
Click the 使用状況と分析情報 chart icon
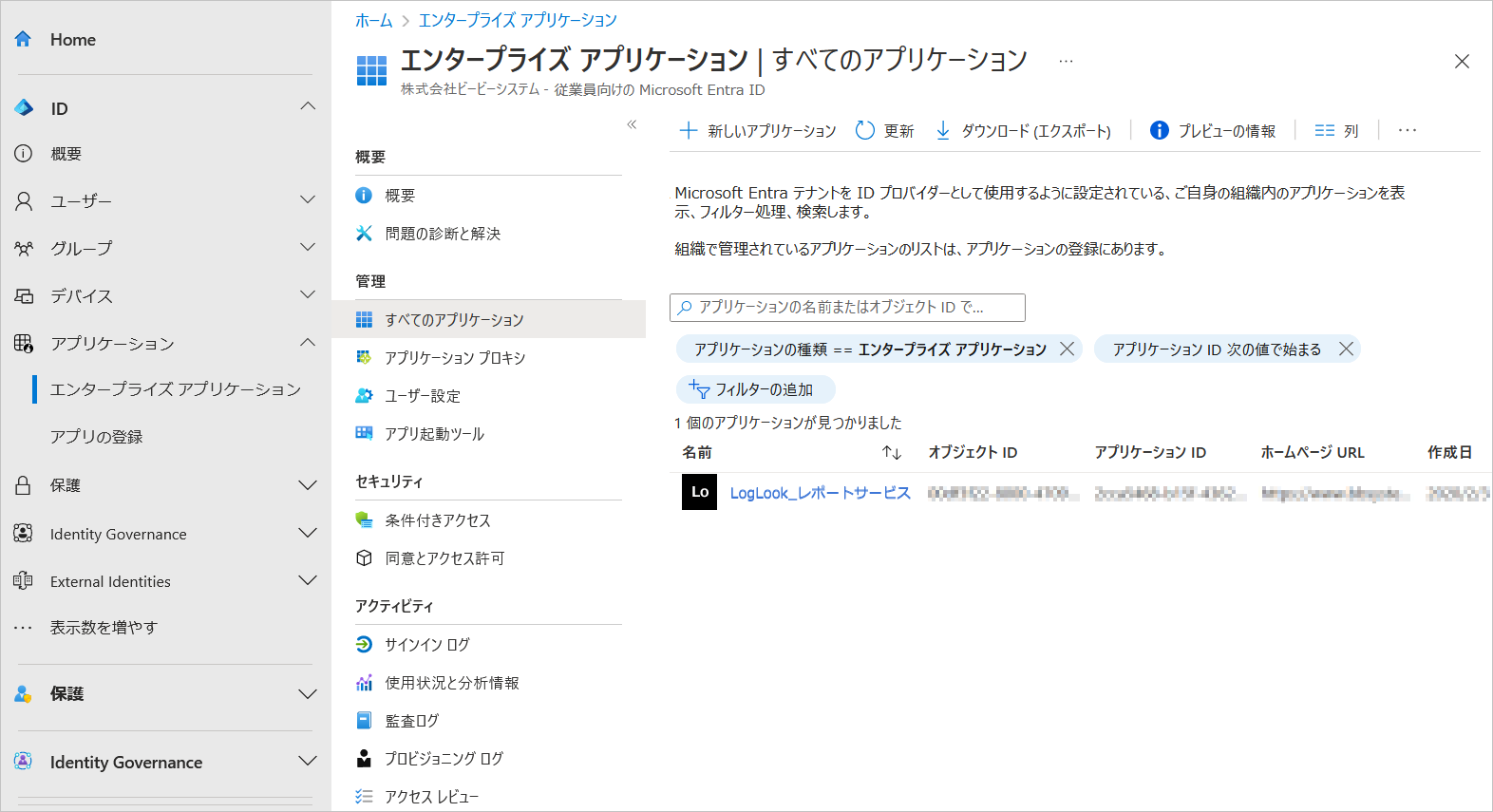tap(364, 683)
